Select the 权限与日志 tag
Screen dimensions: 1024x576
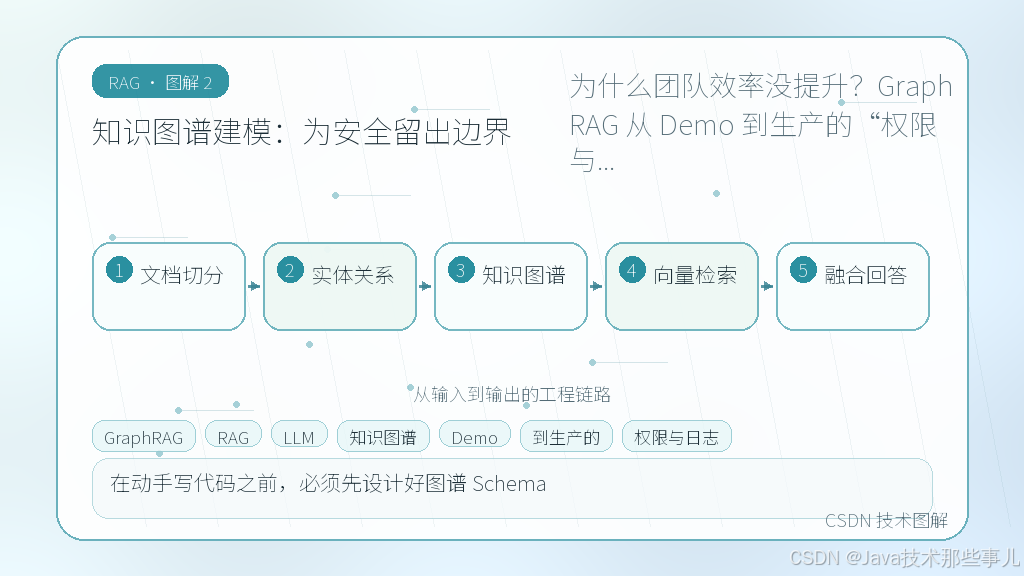(x=677, y=437)
